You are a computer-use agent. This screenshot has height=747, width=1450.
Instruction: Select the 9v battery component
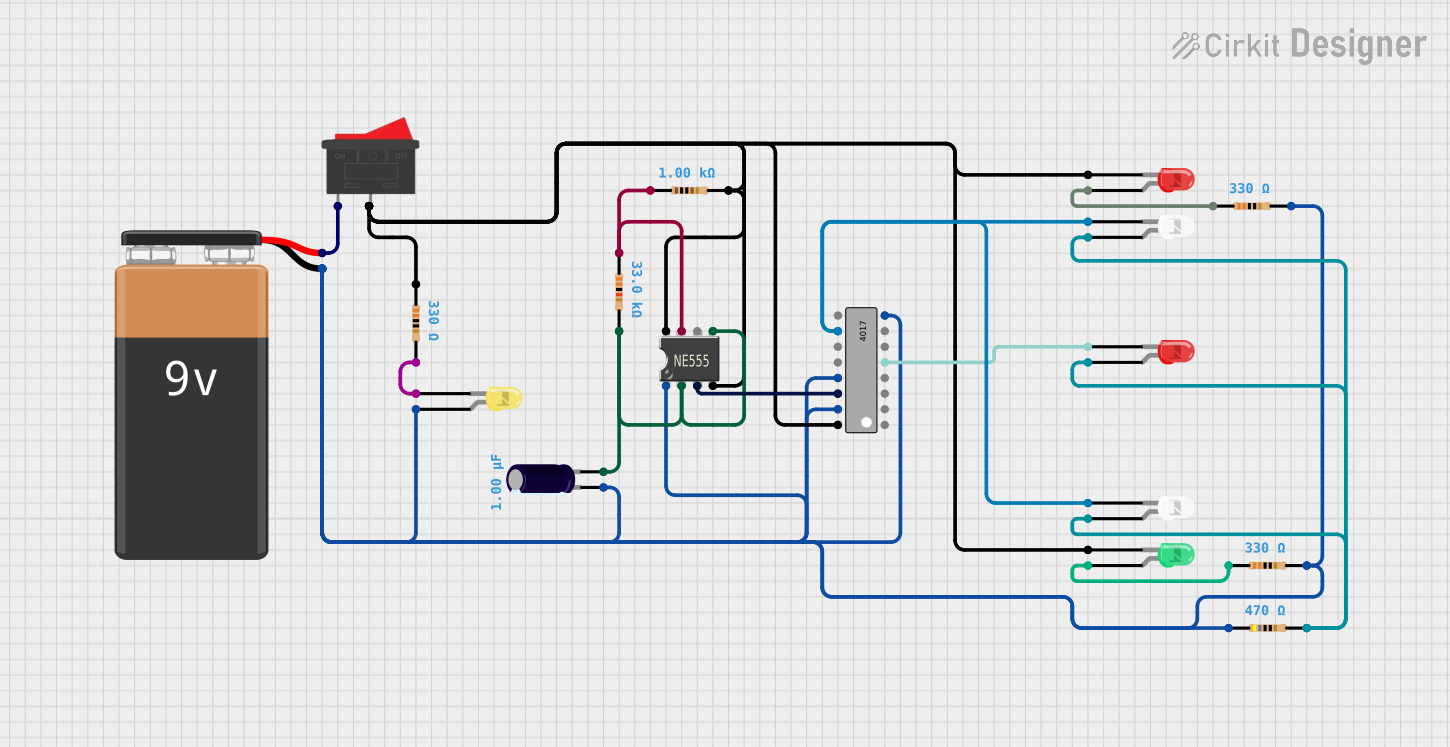pyautogui.click(x=192, y=411)
